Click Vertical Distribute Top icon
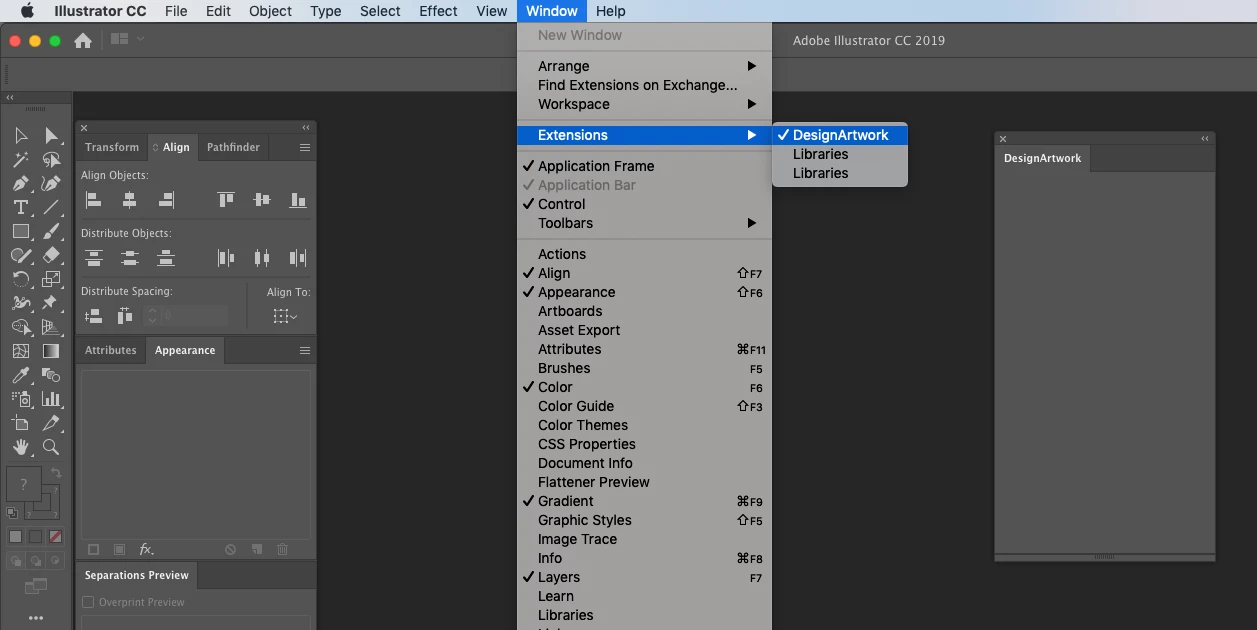 [x=94, y=258]
